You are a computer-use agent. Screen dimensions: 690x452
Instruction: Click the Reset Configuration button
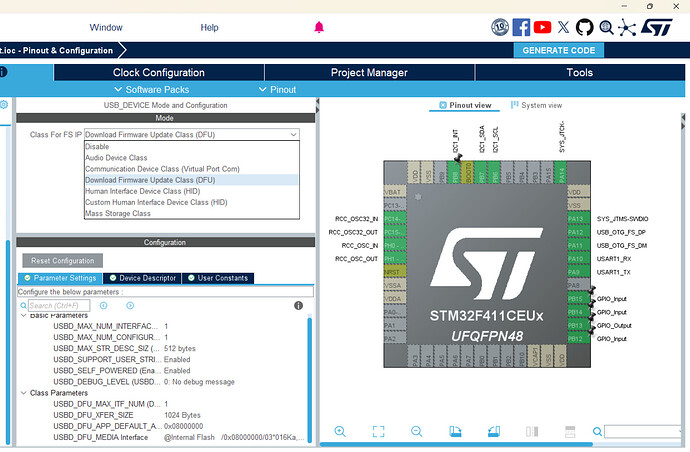[x=64, y=260]
